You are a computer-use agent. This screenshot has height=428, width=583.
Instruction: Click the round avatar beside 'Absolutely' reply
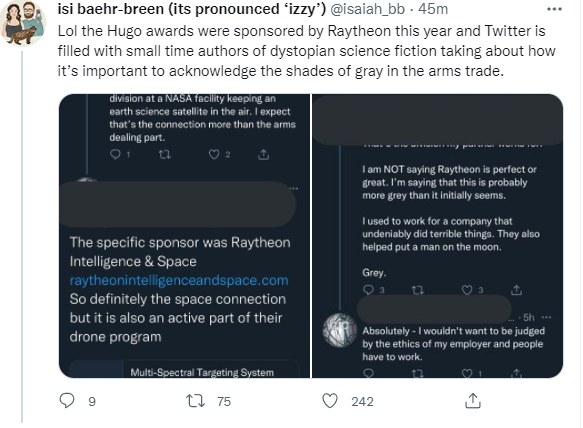[339, 330]
